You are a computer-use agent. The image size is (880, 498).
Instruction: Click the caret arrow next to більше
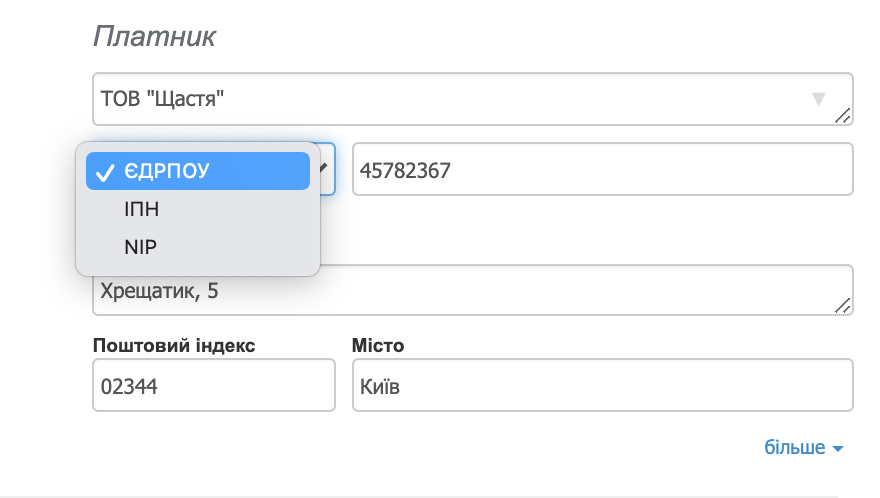pos(837,449)
